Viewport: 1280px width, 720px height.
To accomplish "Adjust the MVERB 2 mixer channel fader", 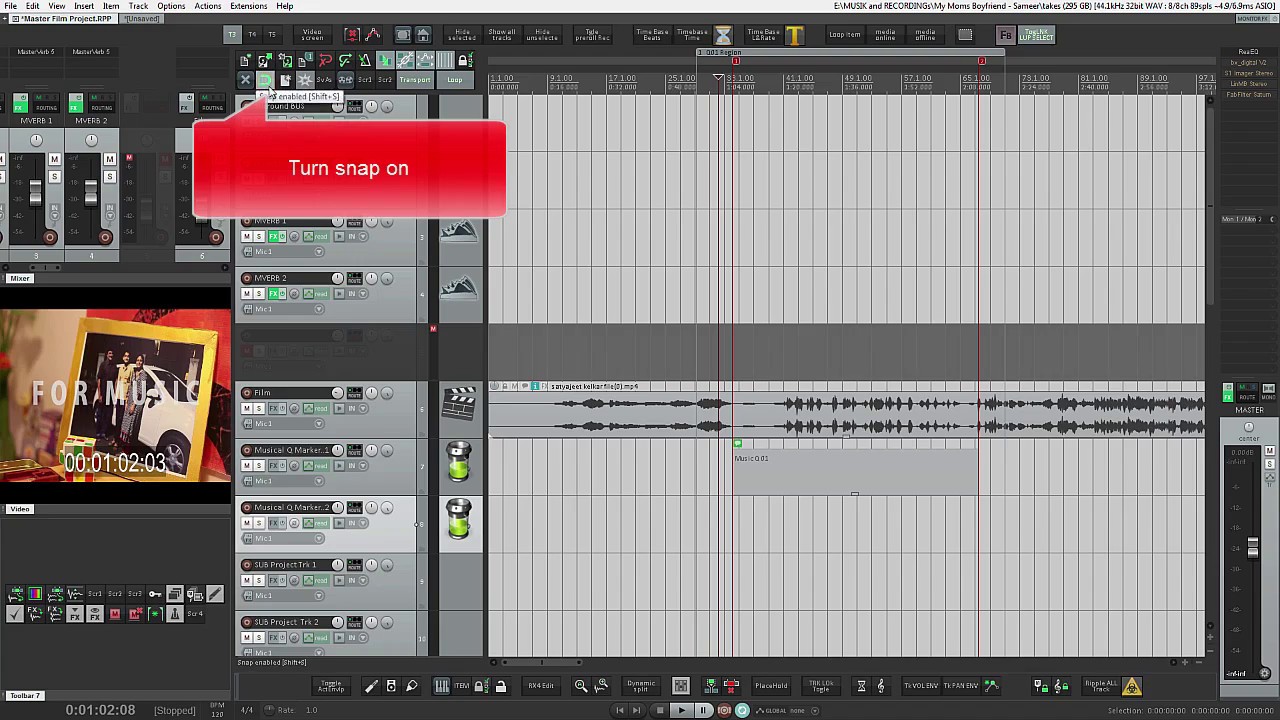I will [x=90, y=192].
